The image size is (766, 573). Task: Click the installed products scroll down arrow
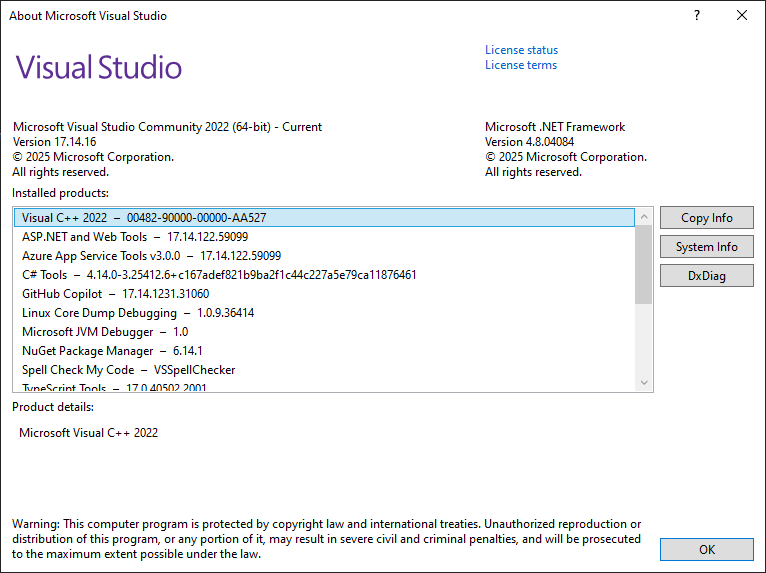click(644, 382)
